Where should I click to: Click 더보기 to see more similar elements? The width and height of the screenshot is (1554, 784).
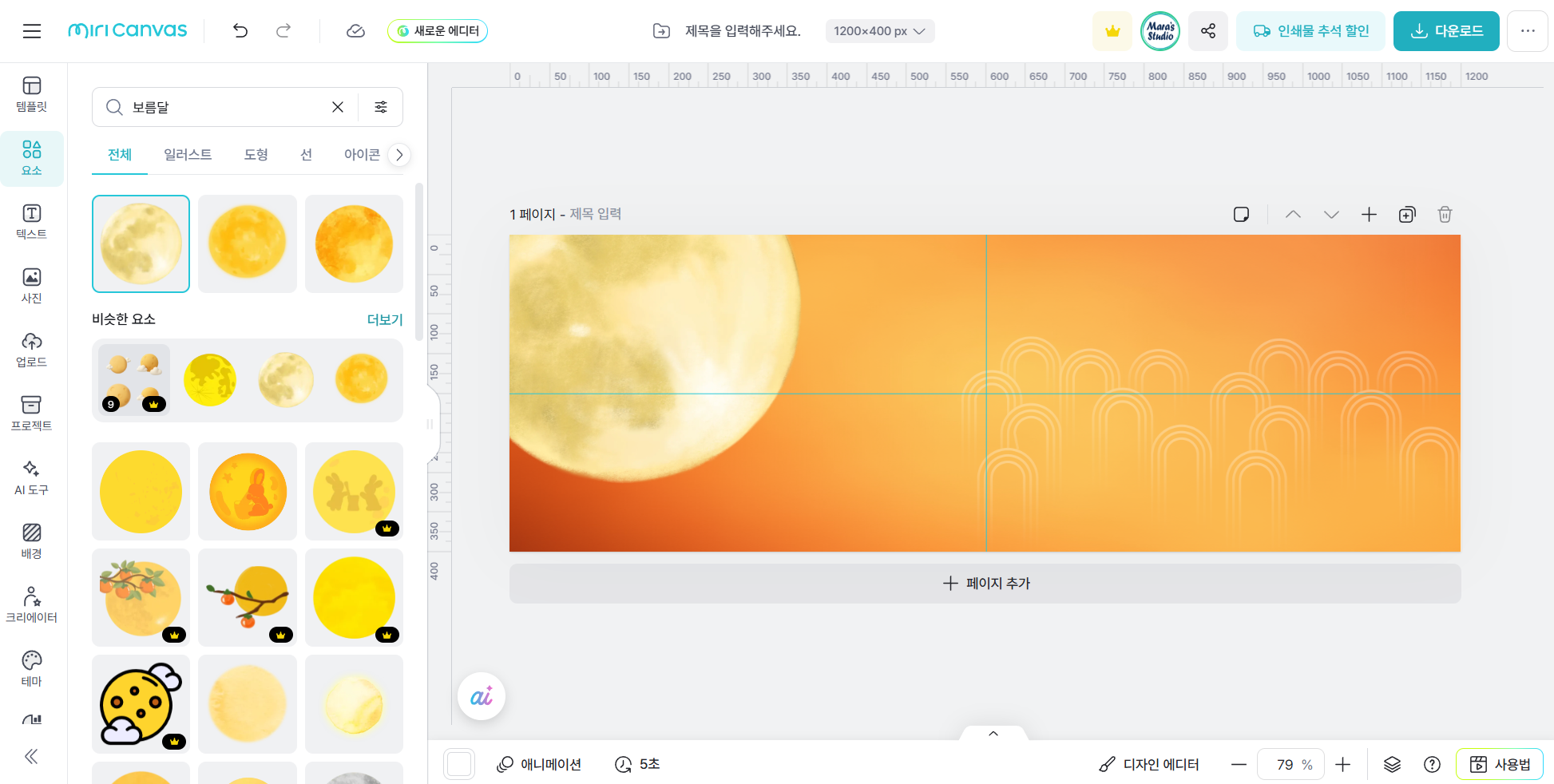click(x=385, y=319)
